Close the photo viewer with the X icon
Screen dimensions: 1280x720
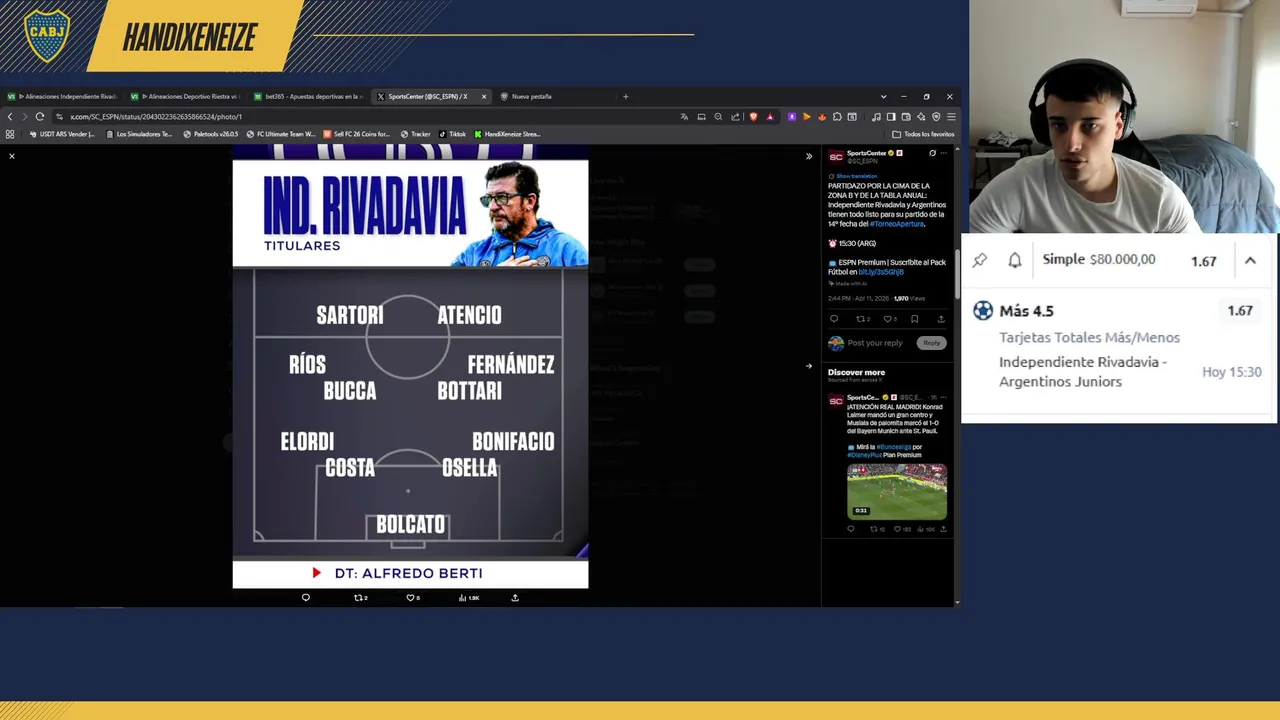point(12,156)
